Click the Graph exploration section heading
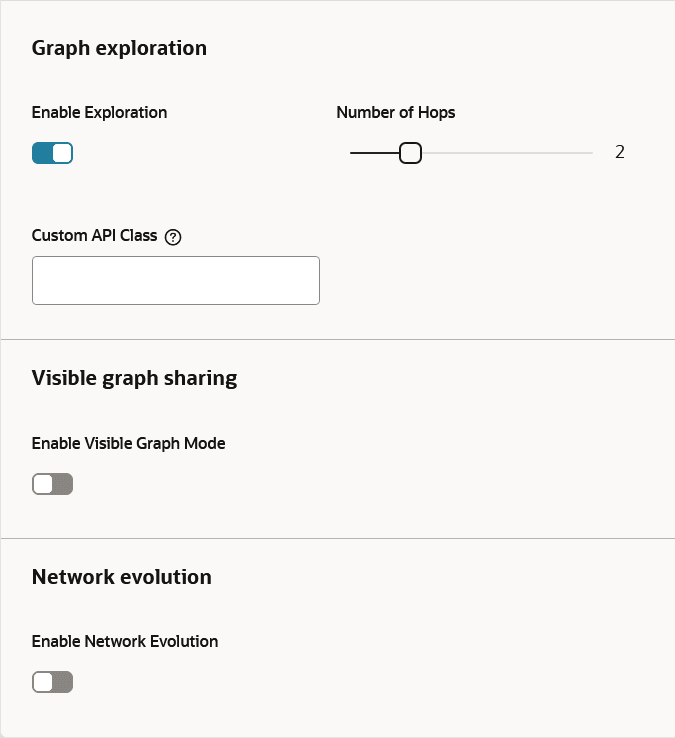The width and height of the screenshot is (675, 738). tap(119, 48)
